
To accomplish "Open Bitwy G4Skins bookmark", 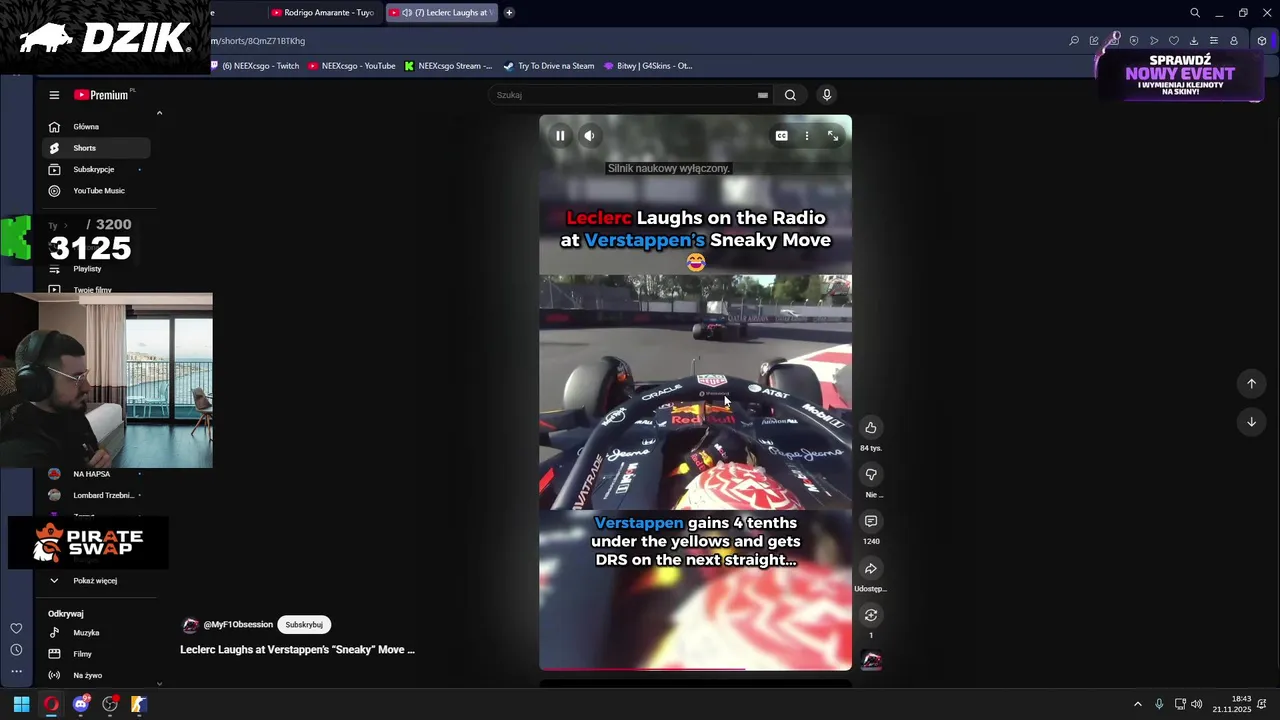I will (648, 66).
